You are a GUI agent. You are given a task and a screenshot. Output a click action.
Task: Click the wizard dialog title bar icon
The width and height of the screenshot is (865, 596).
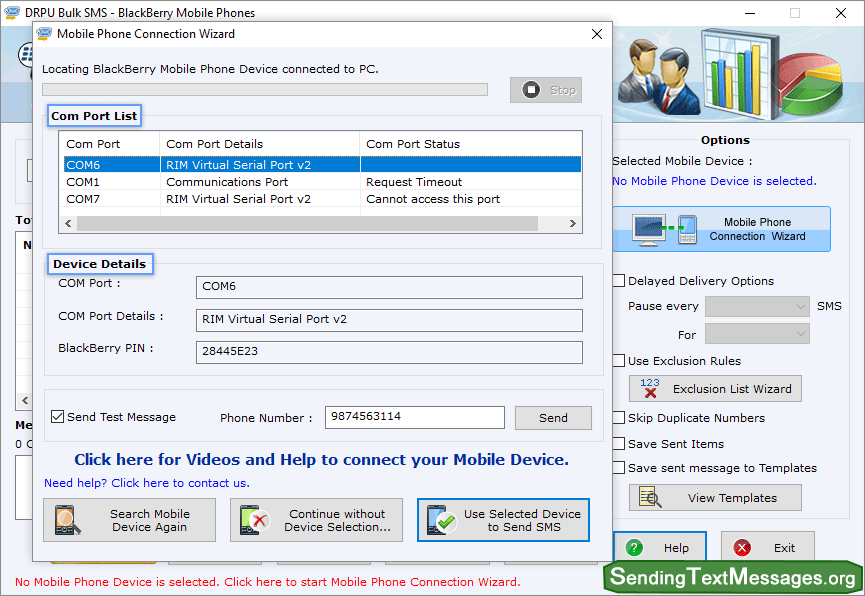point(44,34)
